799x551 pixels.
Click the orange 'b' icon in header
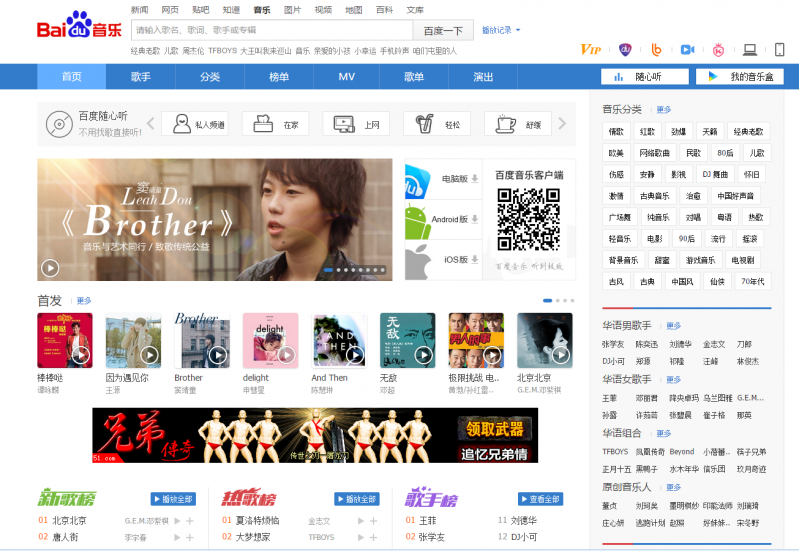(x=656, y=49)
